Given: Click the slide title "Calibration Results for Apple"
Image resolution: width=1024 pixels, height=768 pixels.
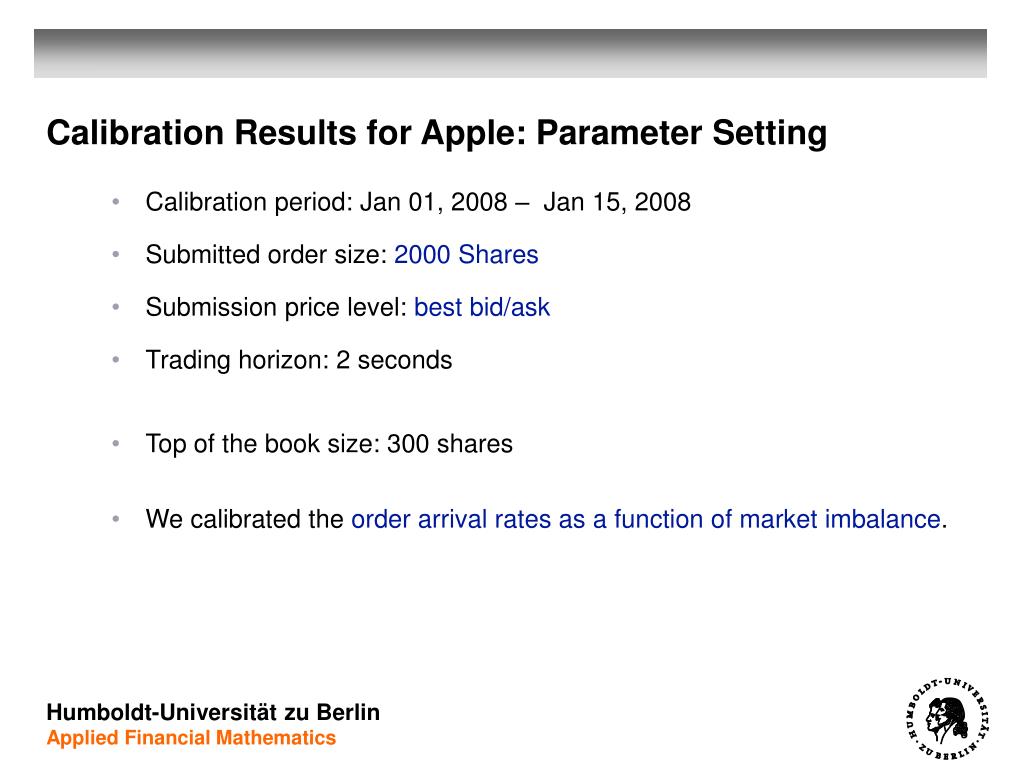Looking at the screenshot, I should pos(286,133).
